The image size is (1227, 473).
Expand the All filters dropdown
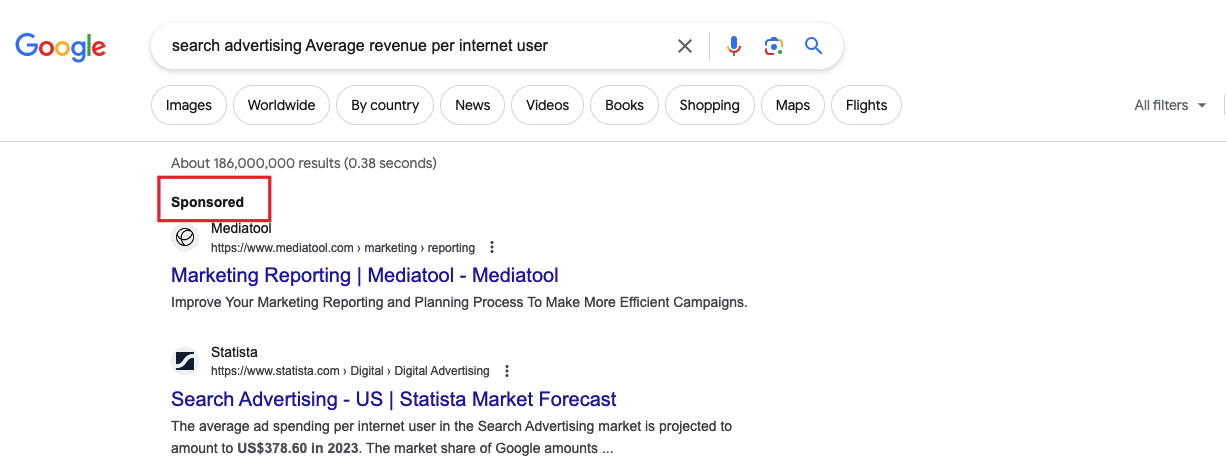pos(1170,105)
